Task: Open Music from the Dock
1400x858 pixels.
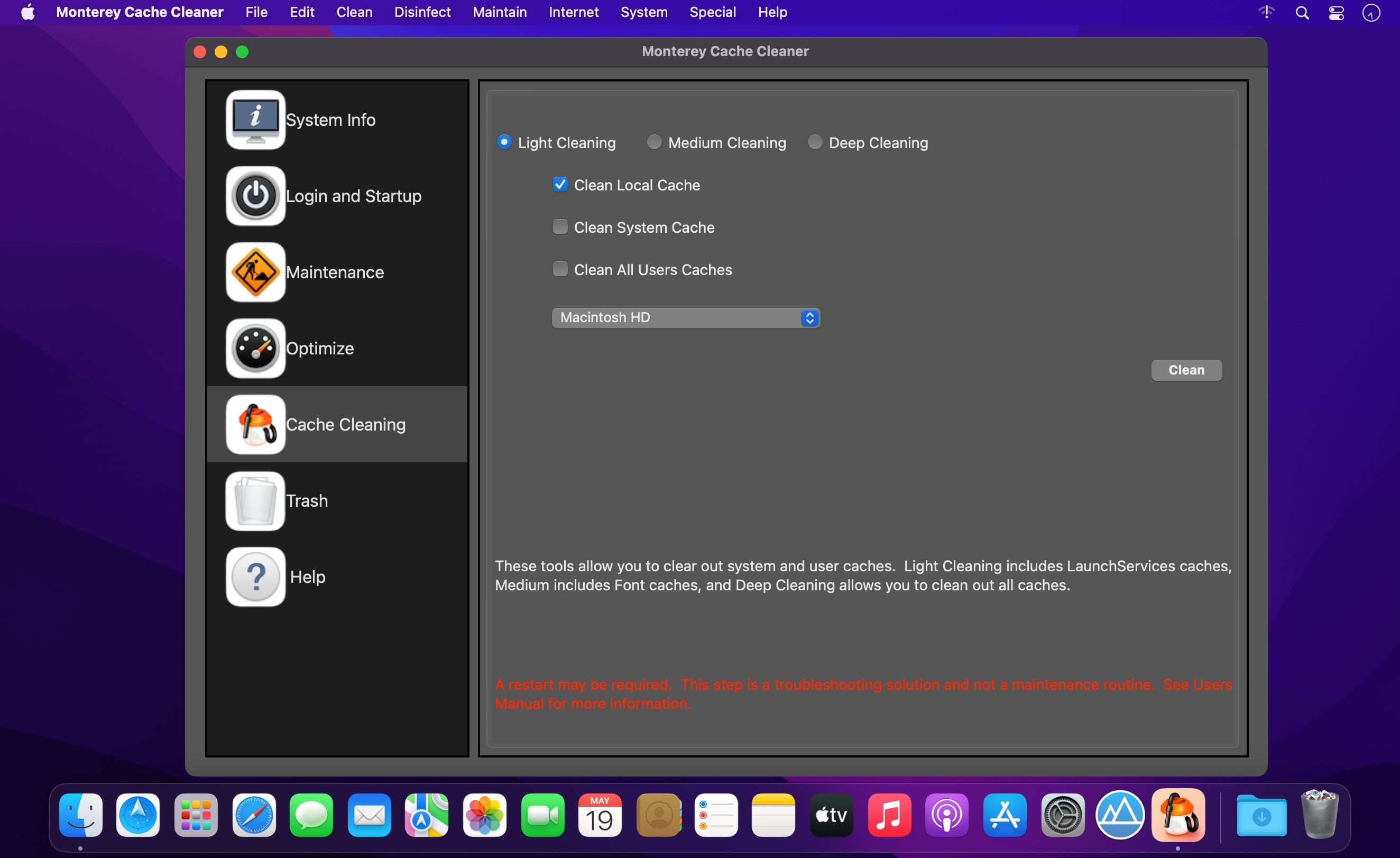Action: (889, 815)
